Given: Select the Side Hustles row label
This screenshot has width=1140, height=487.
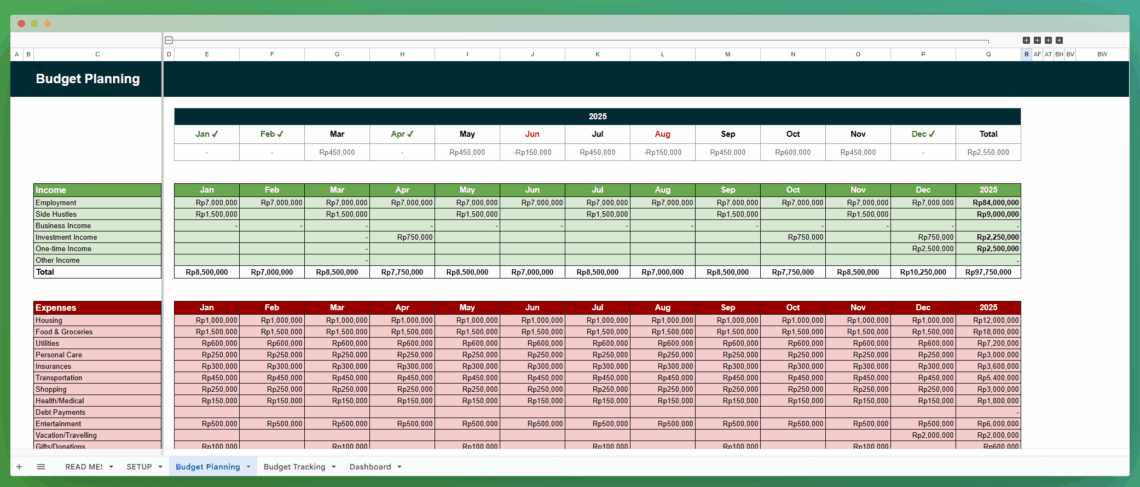Looking at the screenshot, I should tap(97, 214).
